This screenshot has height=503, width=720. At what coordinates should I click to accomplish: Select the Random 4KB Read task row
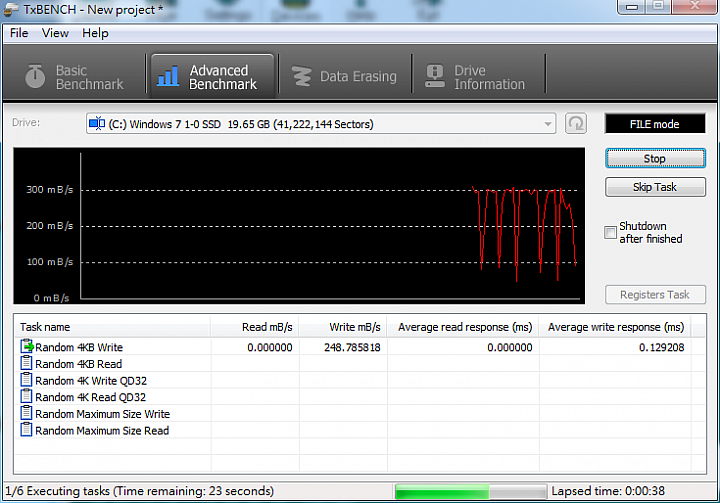[x=360, y=363]
